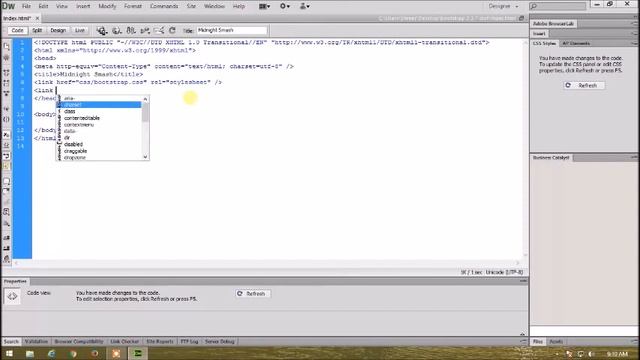Open Windows Start button on taskbar
The height and width of the screenshot is (360, 640).
[9, 353]
